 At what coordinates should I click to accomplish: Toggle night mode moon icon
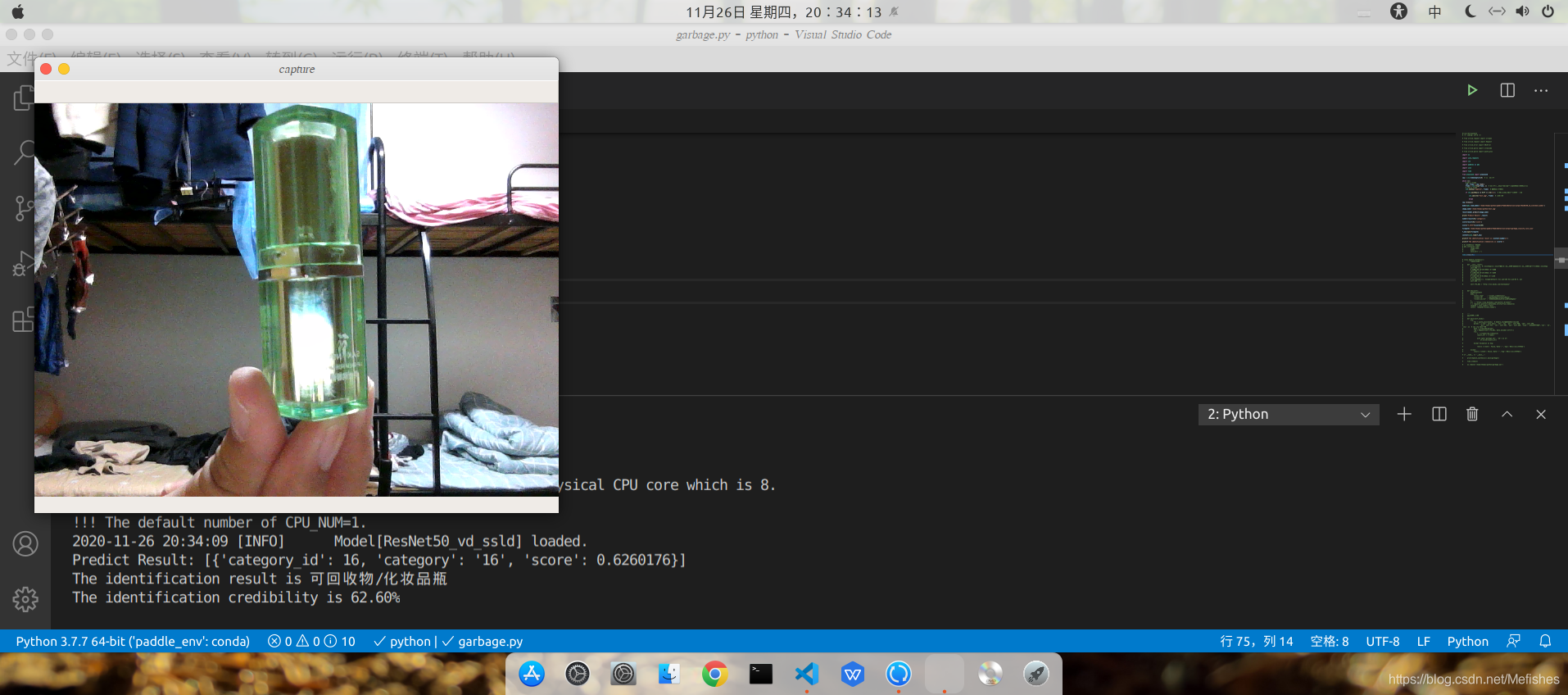click(x=1471, y=11)
